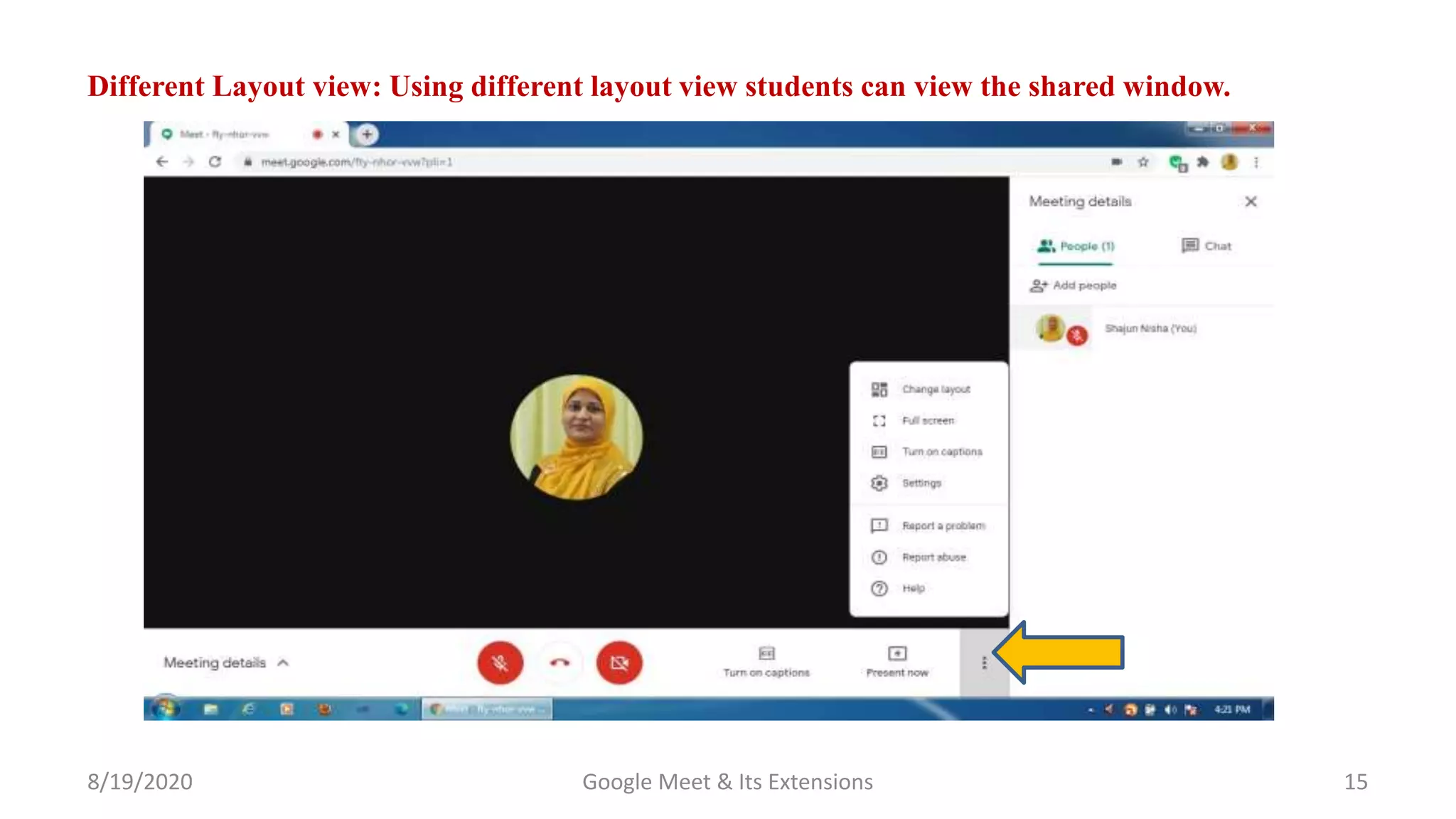1456x819 pixels.
Task: Click the browser forward arrow
Action: pyautogui.click(x=188, y=162)
